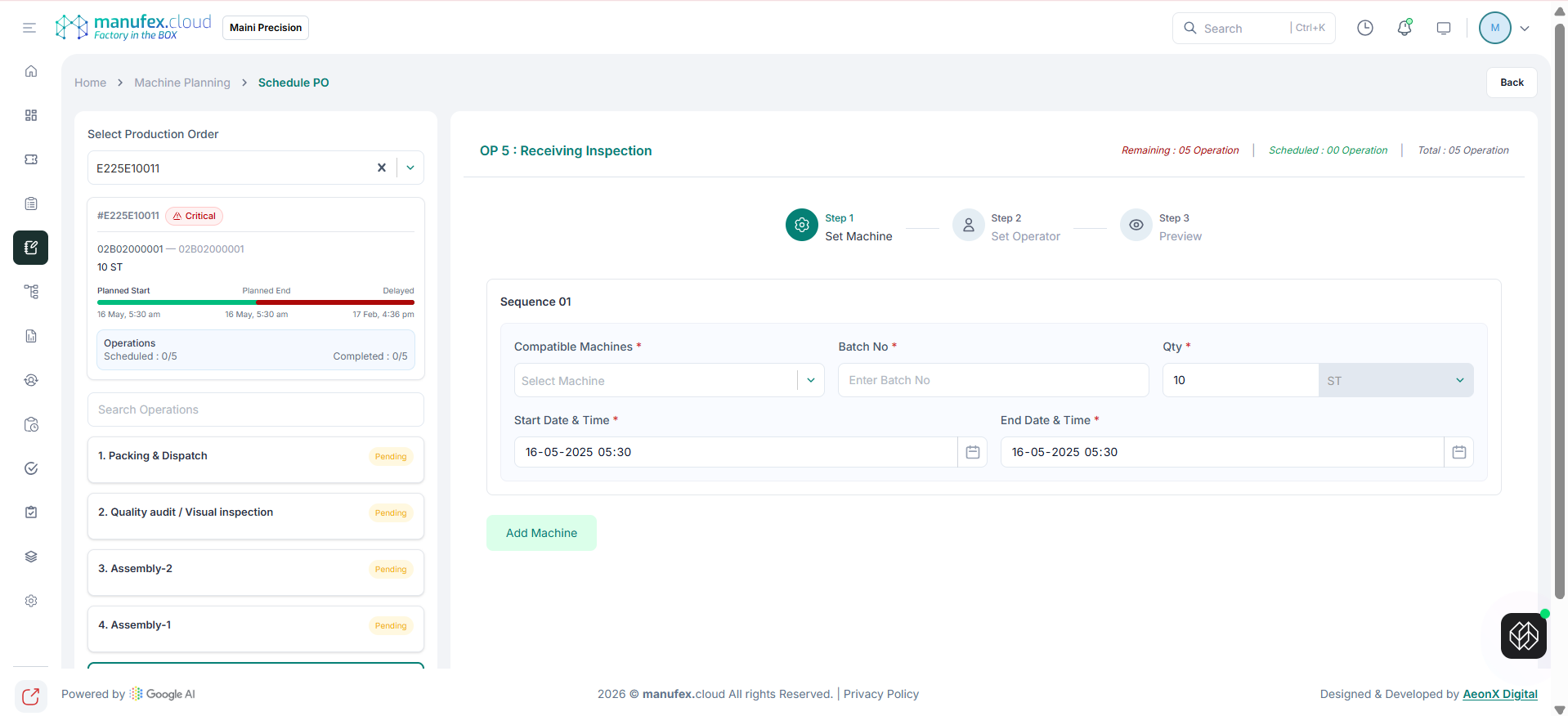The height and width of the screenshot is (716, 1568).
Task: Open the floating AI assistant icon
Action: (x=1523, y=636)
